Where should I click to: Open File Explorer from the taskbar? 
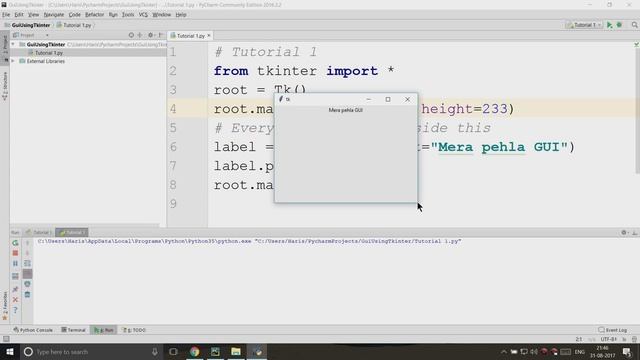(236, 351)
